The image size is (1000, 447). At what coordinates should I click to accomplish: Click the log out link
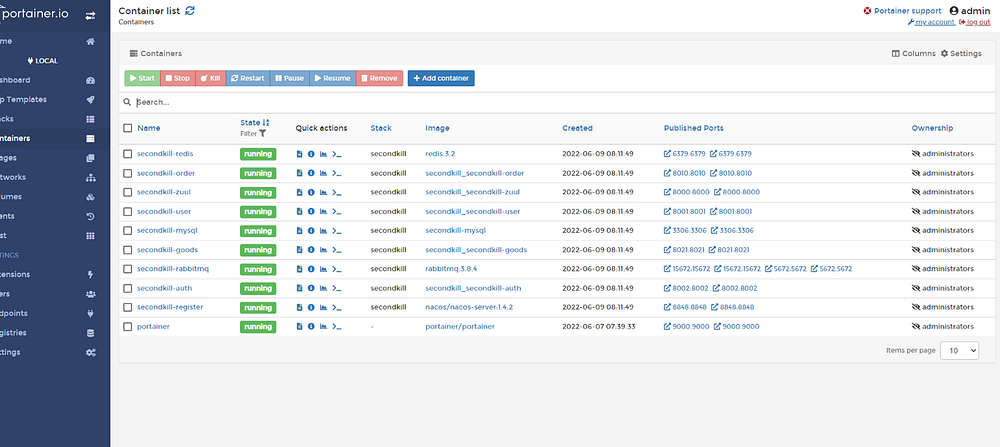tap(975, 22)
